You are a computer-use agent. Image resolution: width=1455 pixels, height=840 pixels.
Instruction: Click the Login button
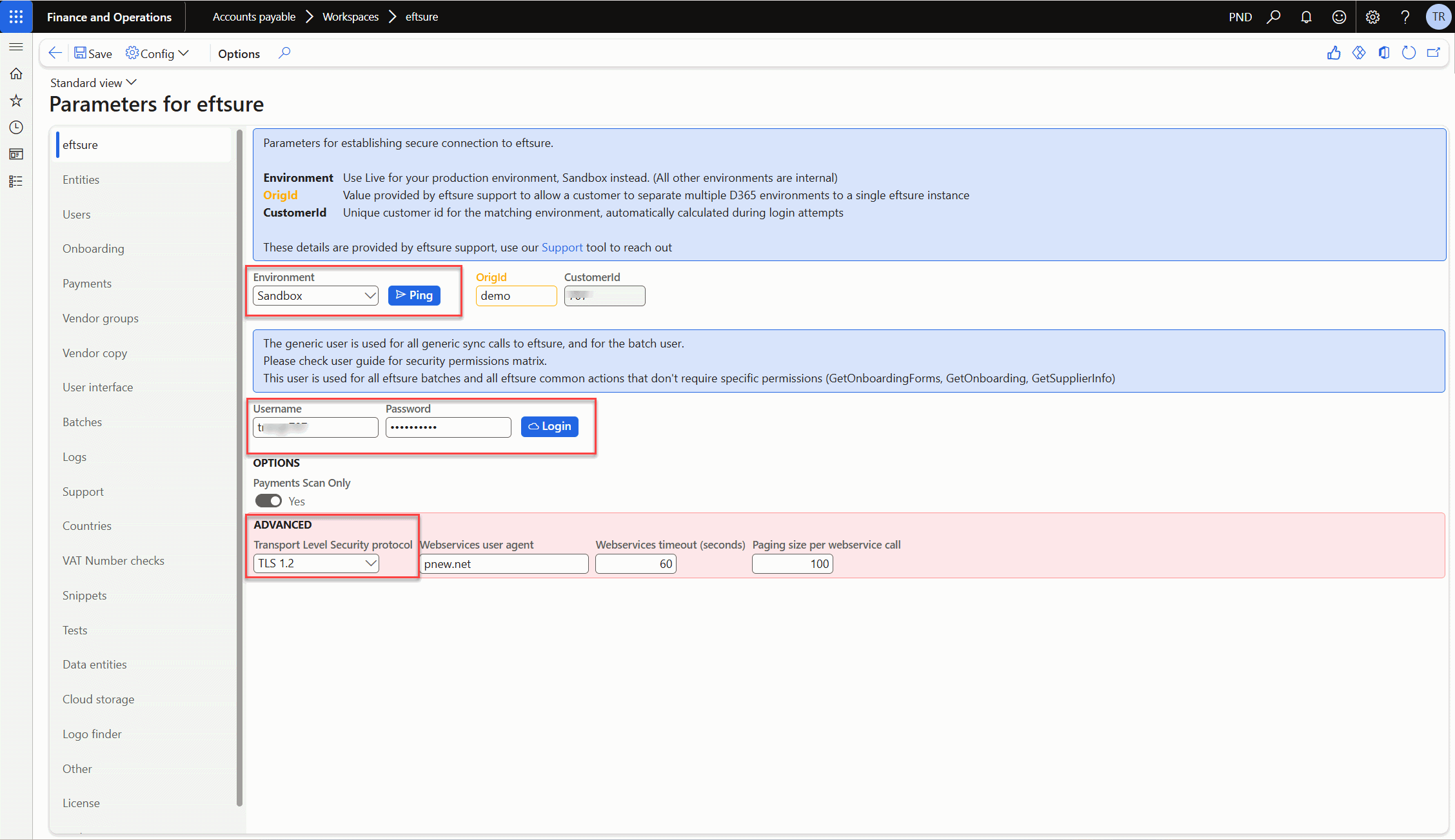tap(549, 427)
